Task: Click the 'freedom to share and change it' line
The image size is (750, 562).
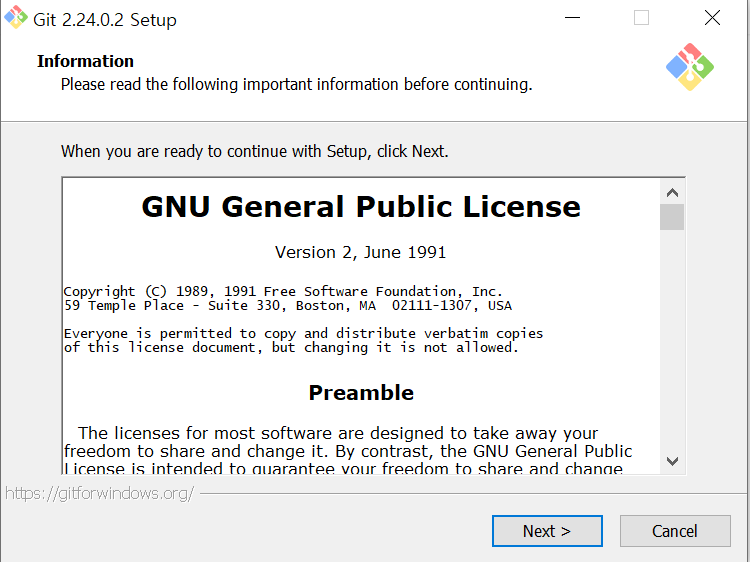Action: (348, 452)
